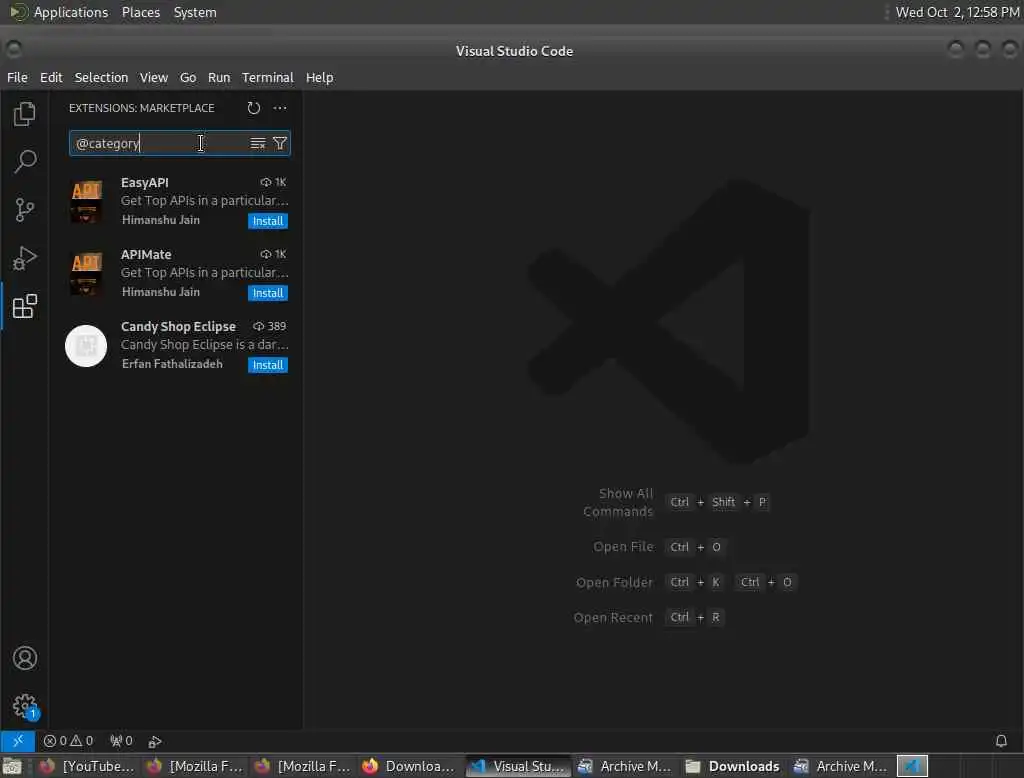Click Candy Shop Eclipse download count 389
This screenshot has height=778, width=1024.
[x=270, y=326]
